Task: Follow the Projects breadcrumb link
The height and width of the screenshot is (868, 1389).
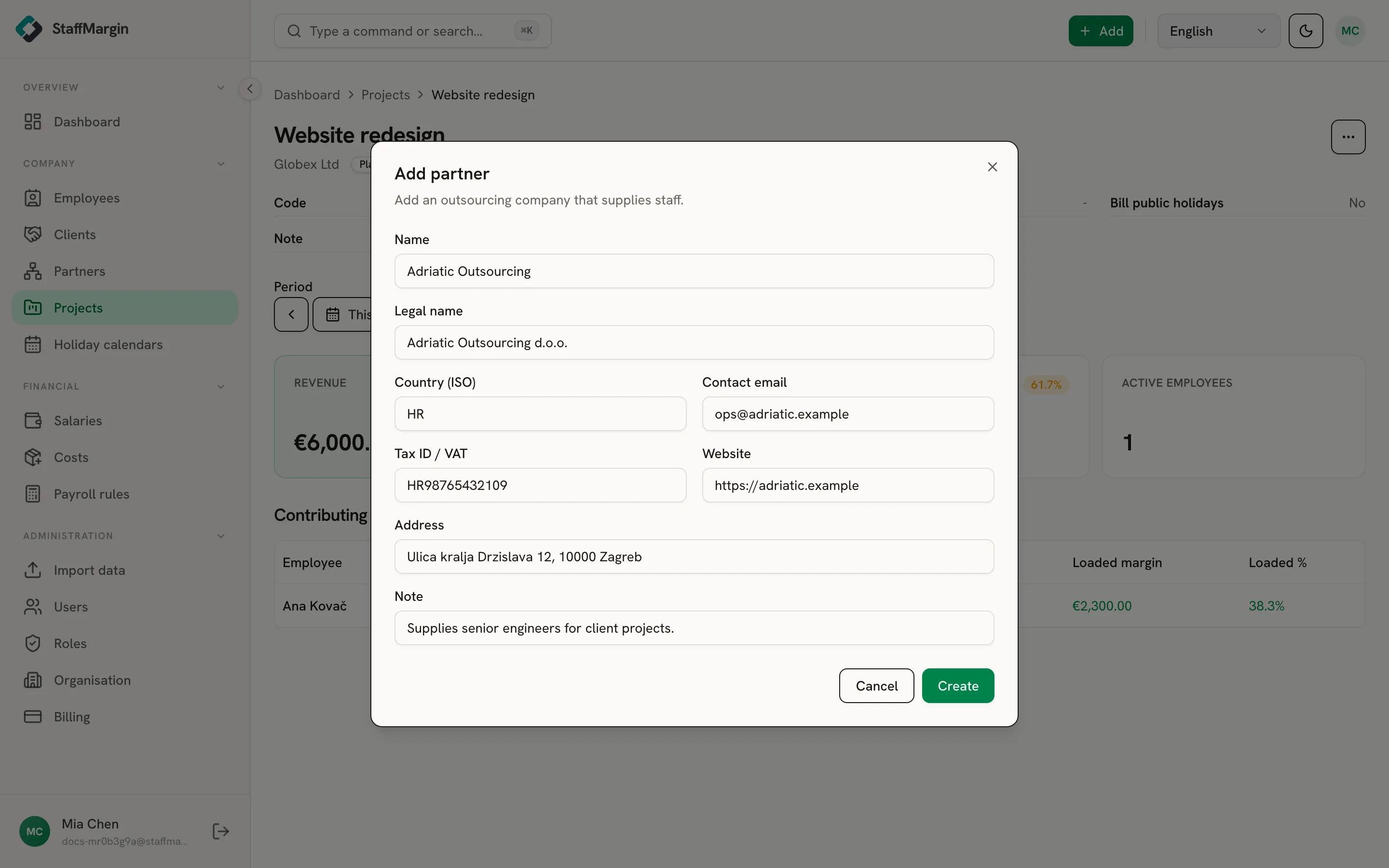Action: coord(386,95)
